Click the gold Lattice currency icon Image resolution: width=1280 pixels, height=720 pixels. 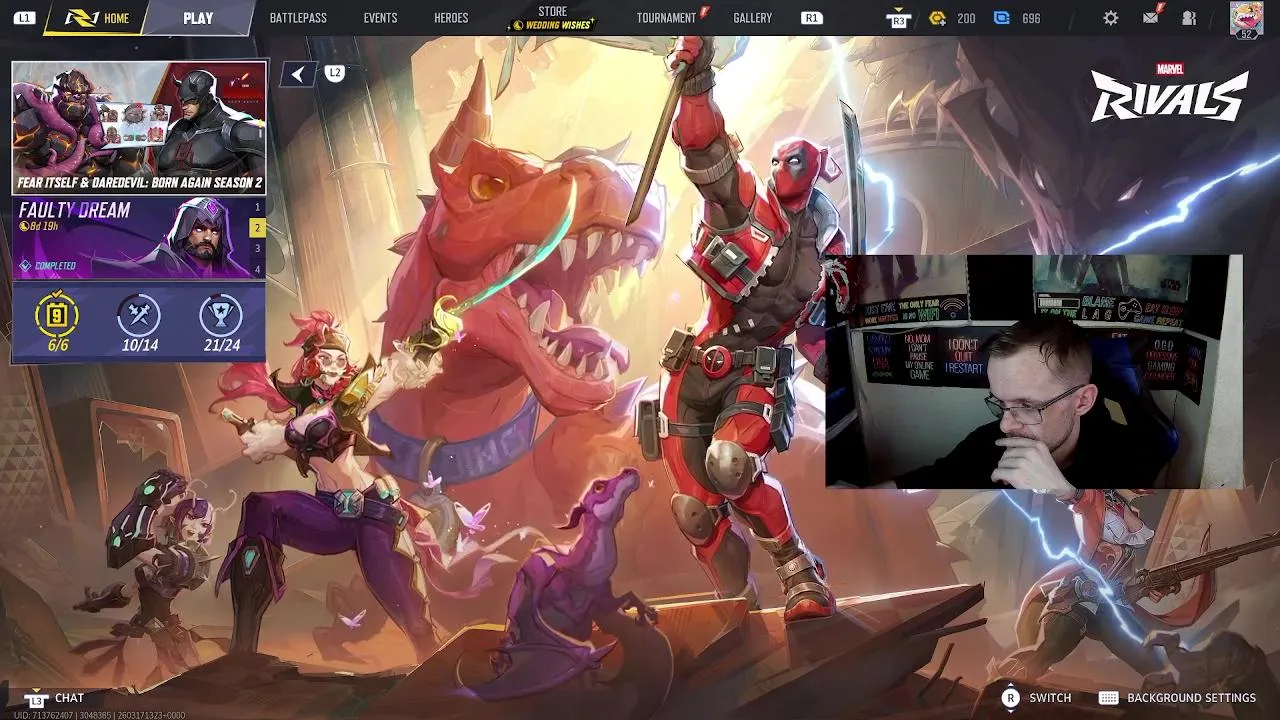[937, 18]
